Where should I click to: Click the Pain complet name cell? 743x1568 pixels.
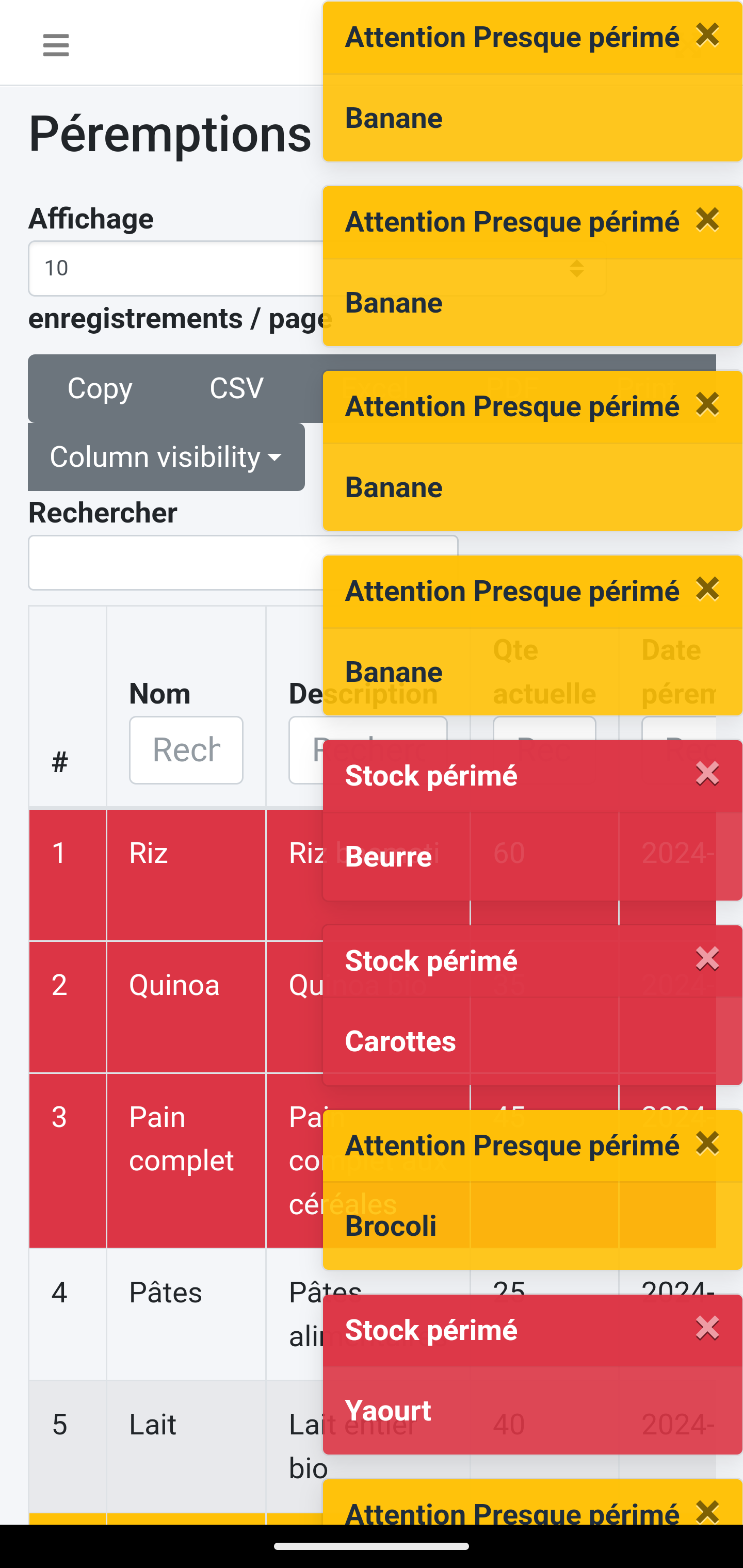tap(181, 1139)
